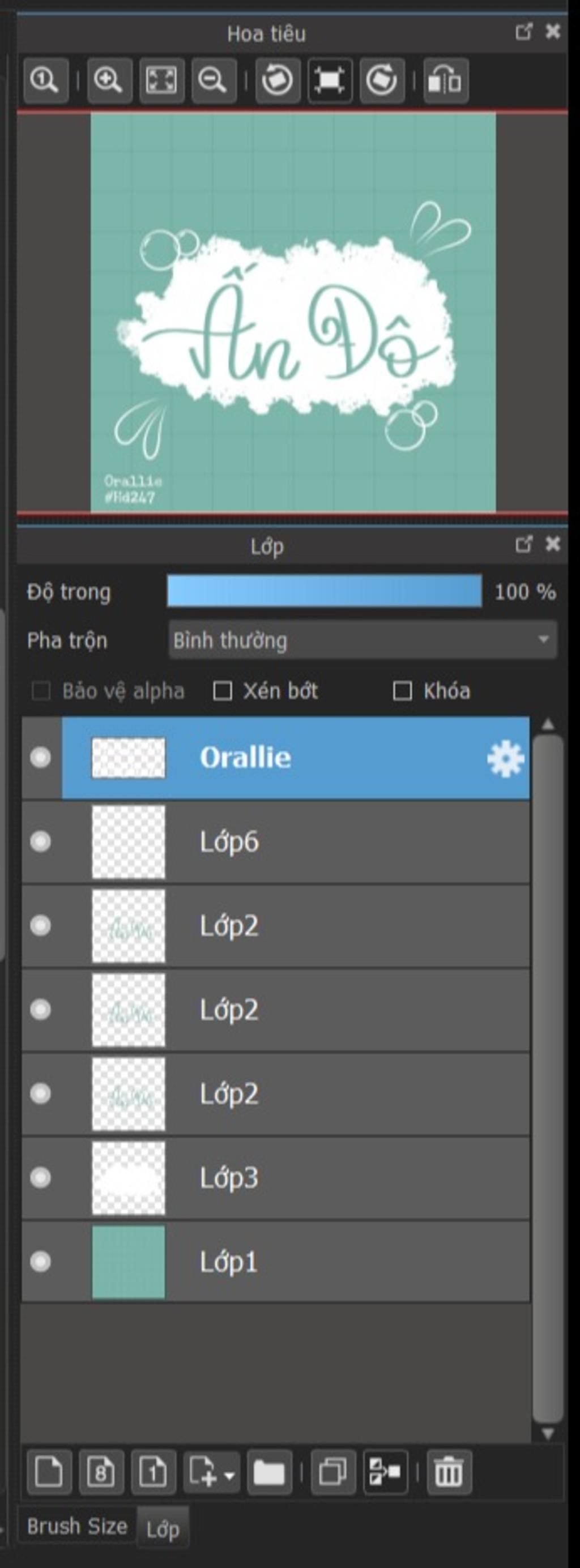The width and height of the screenshot is (580, 1568).
Task: Duplicate the current layer
Action: tap(333, 1472)
